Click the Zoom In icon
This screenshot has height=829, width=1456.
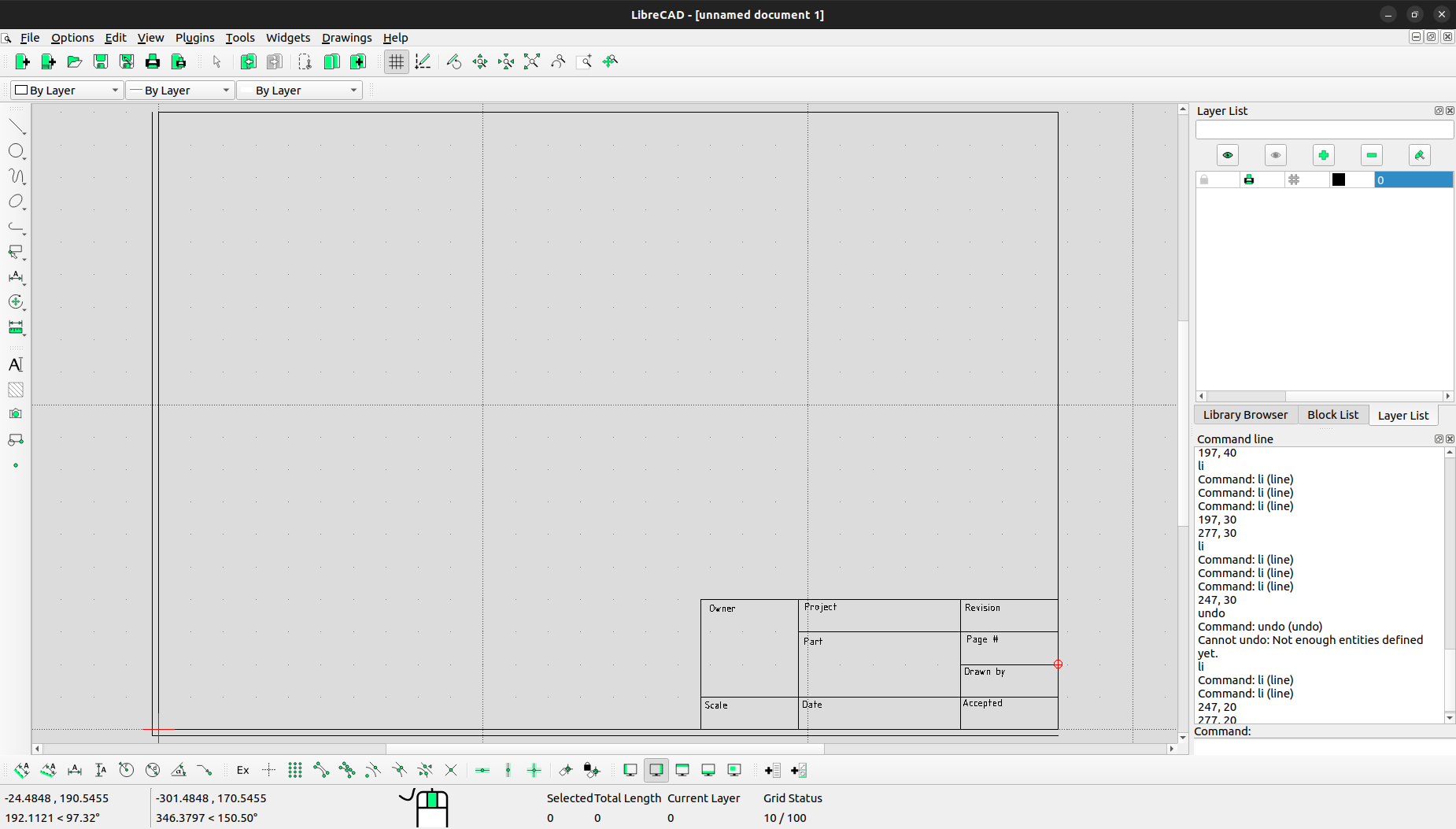coord(480,61)
